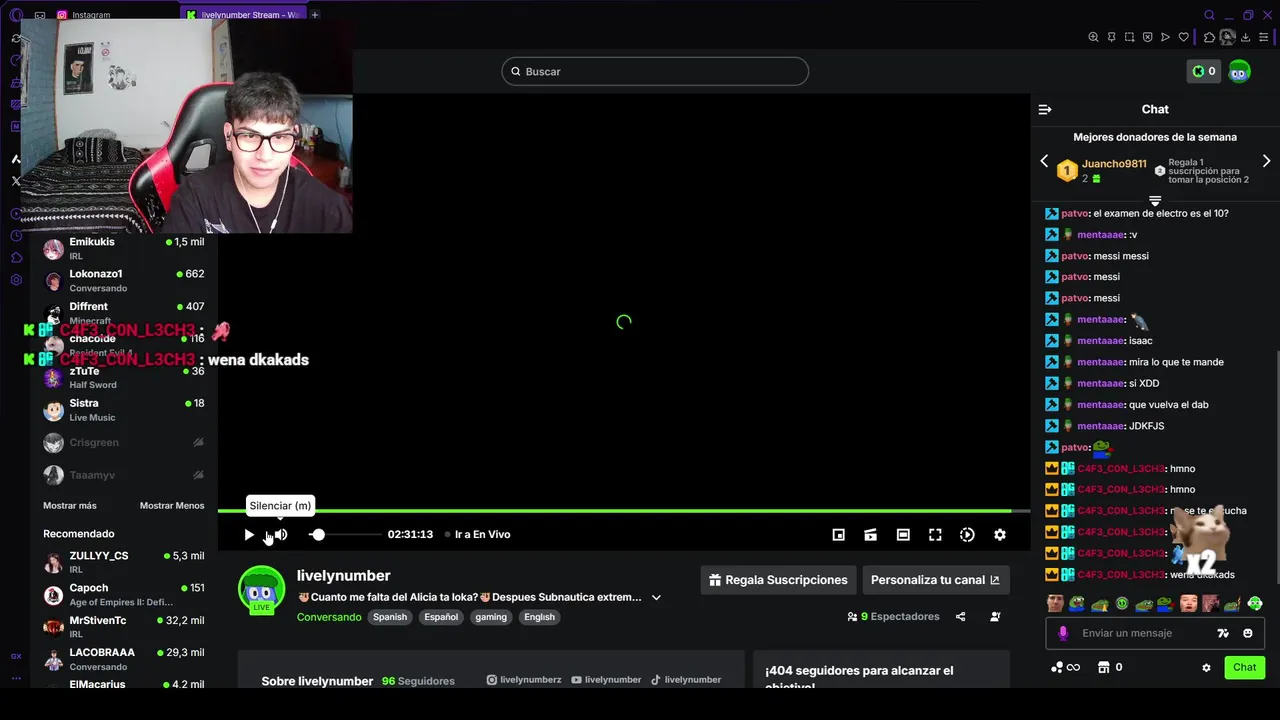
Task: Select the 'English' tag
Action: (x=539, y=617)
